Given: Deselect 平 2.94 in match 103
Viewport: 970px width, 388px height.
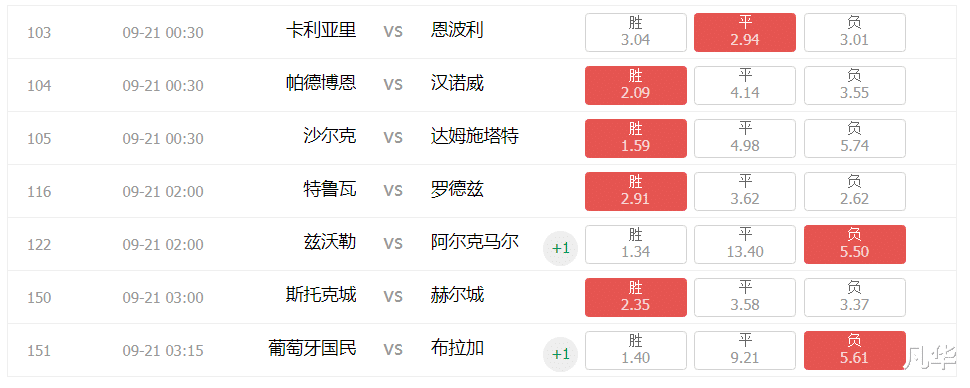Looking at the screenshot, I should (745, 32).
